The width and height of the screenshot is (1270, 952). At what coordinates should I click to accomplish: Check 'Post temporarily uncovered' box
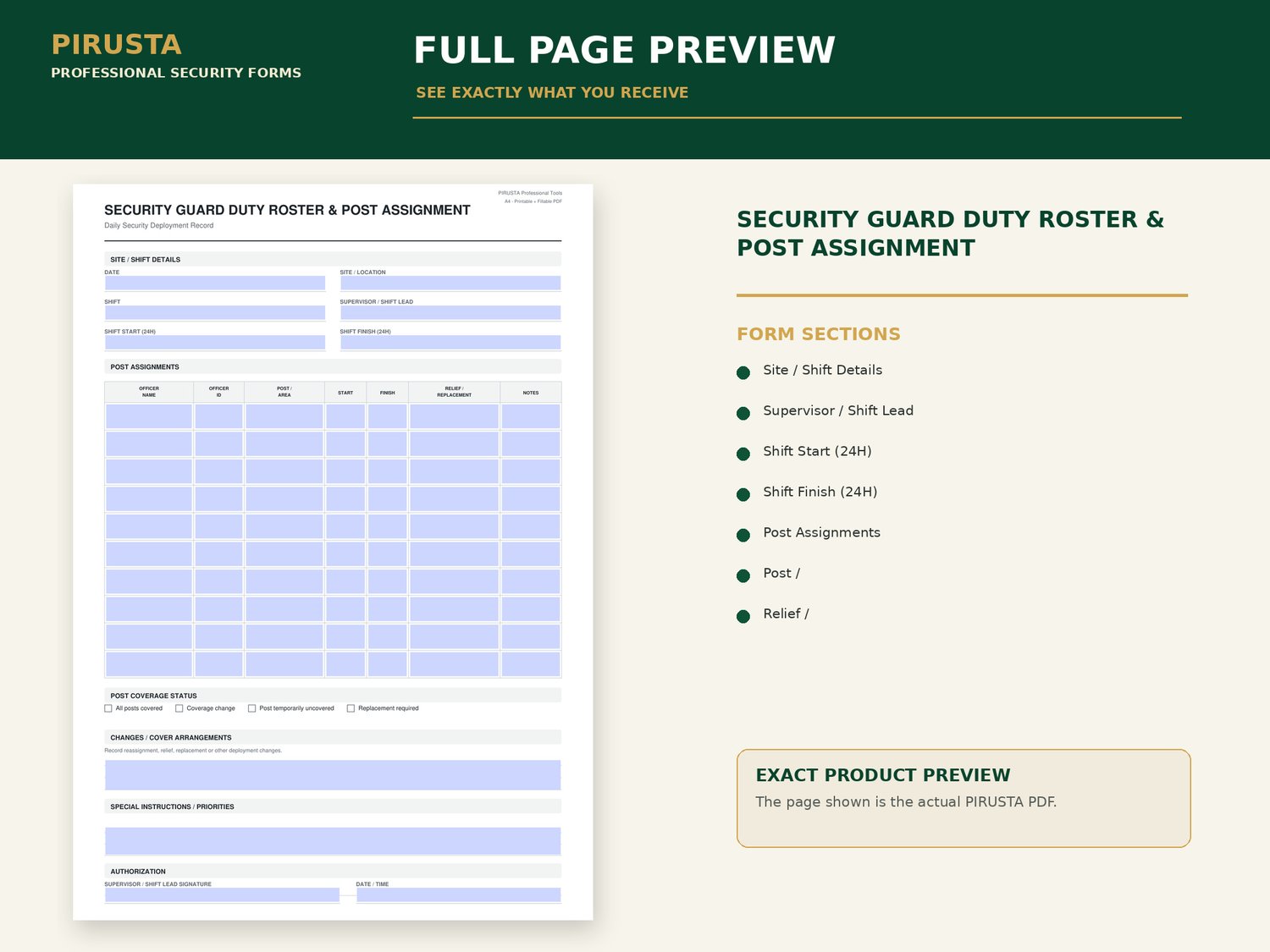(251, 708)
